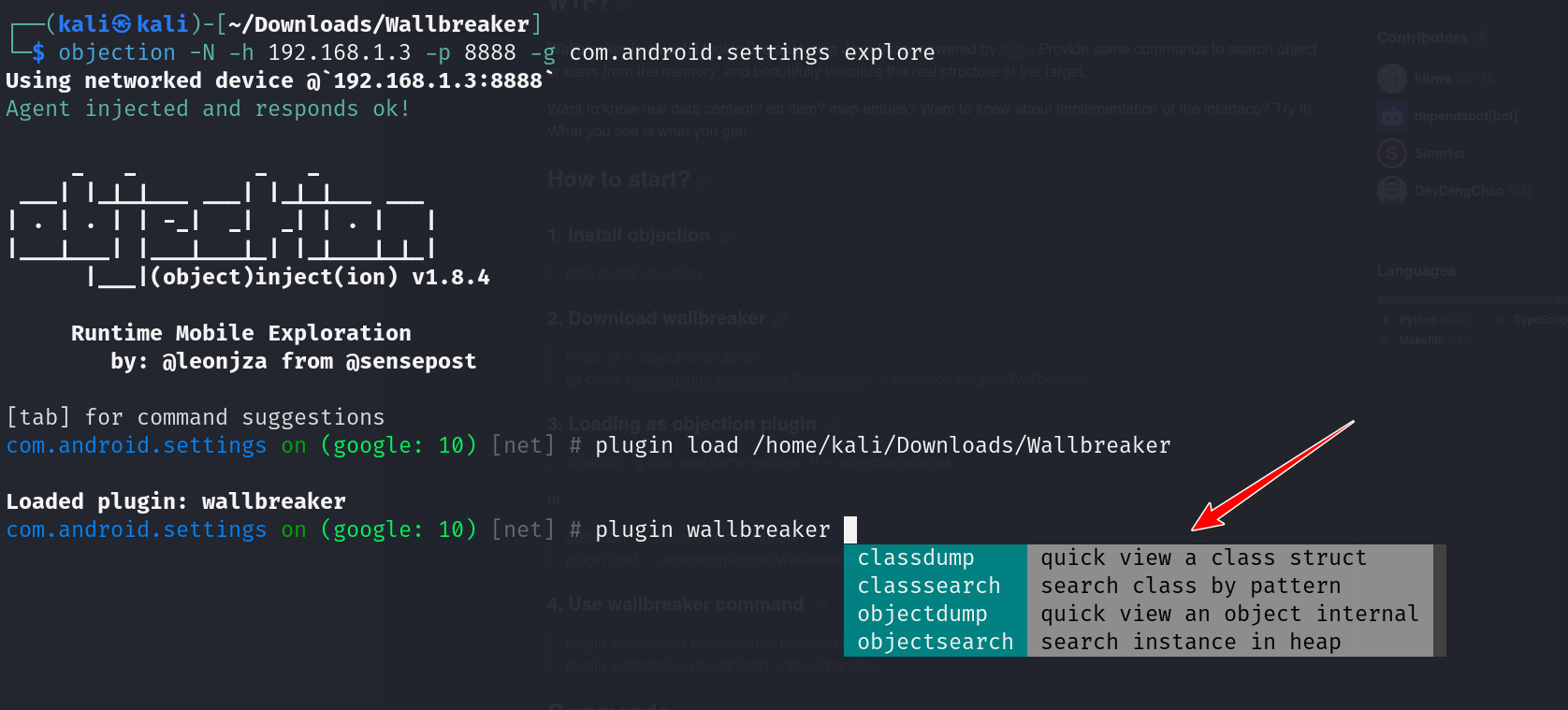
Task: Click the Python language entry
Action: pyautogui.click(x=1417, y=320)
